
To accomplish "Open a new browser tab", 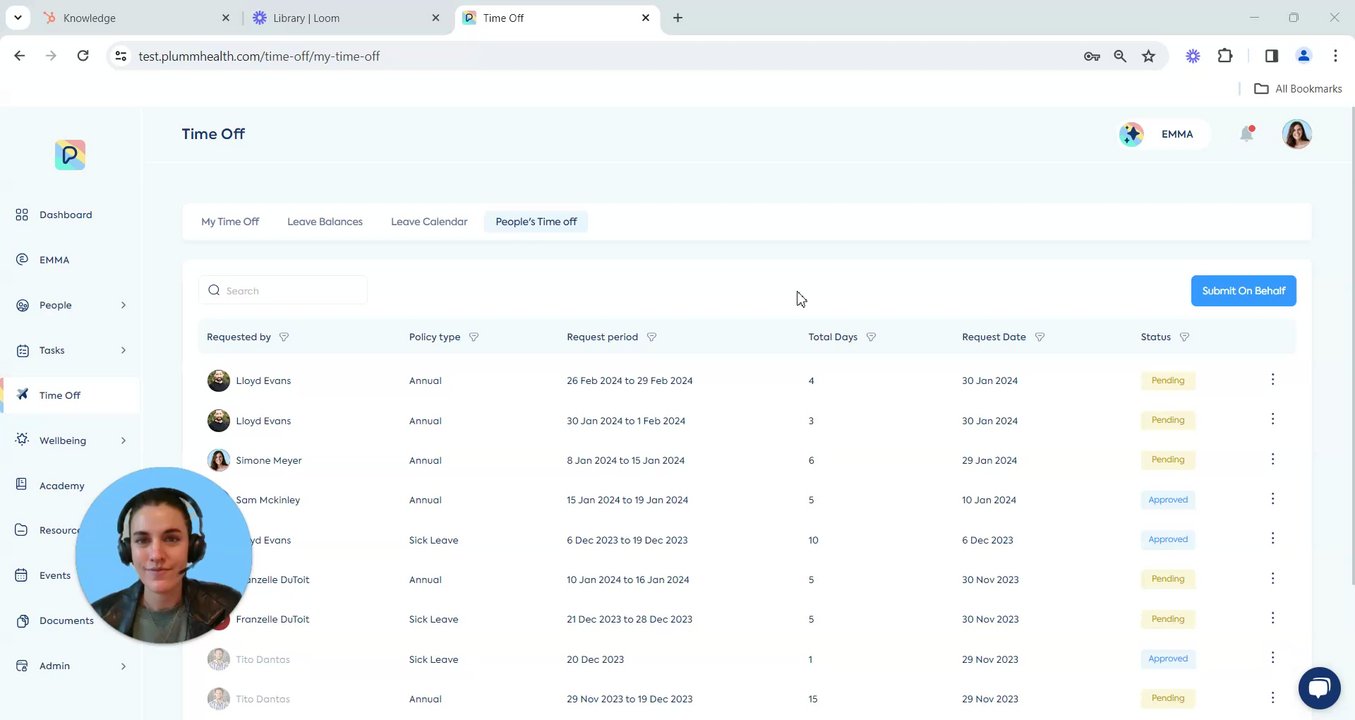I will coord(678,18).
